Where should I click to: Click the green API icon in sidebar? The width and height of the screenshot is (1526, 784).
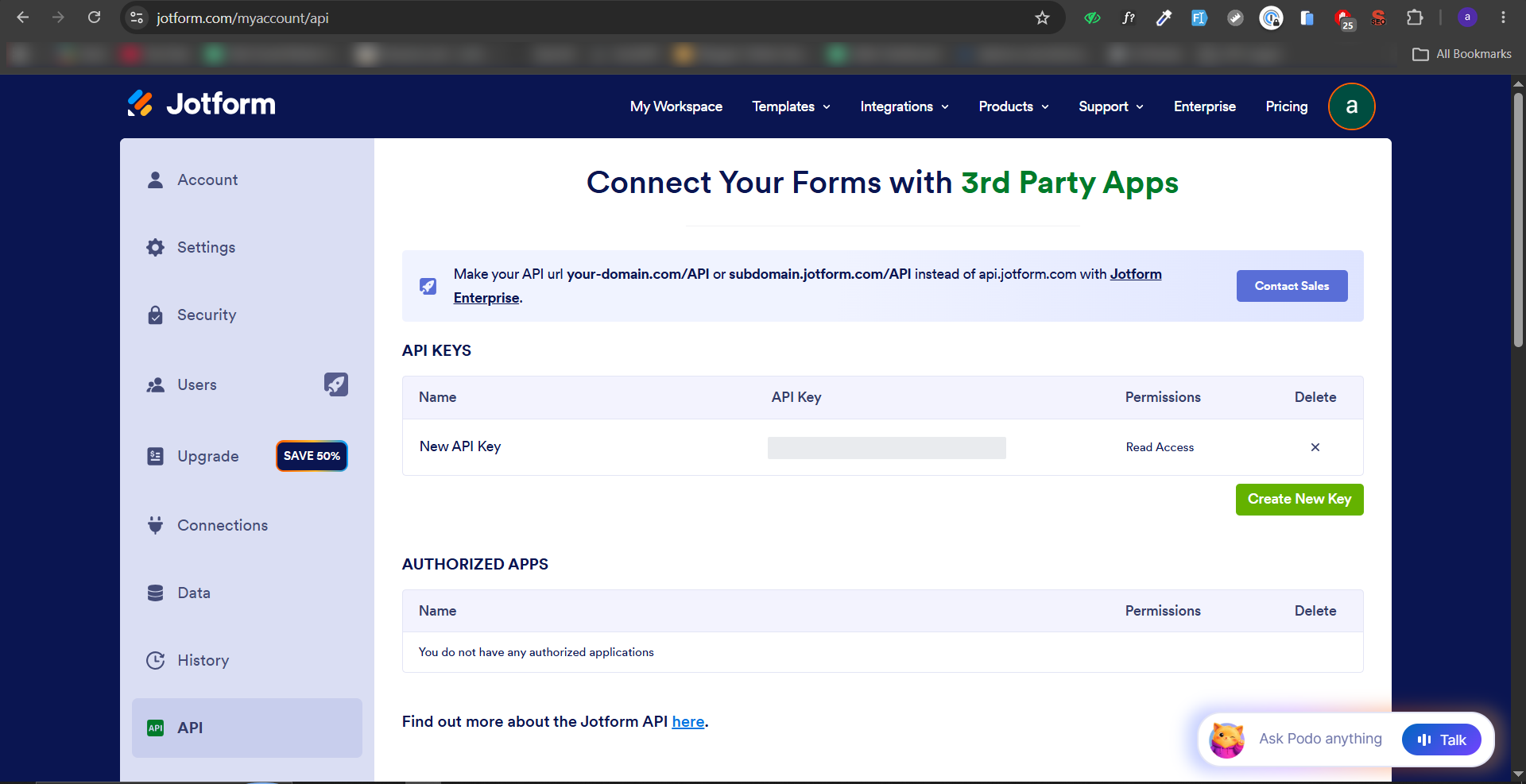click(156, 728)
